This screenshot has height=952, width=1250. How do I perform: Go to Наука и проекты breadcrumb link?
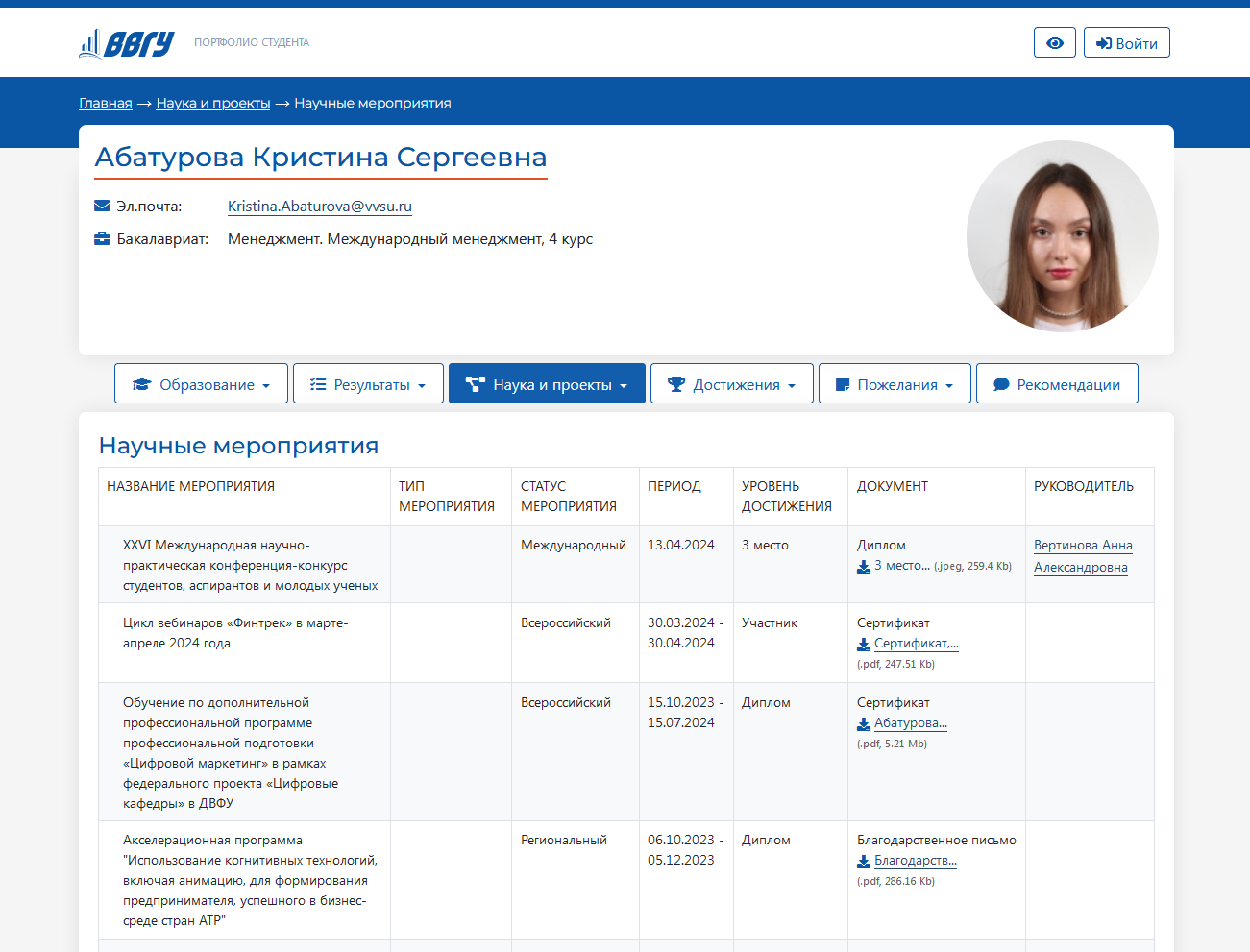click(x=213, y=103)
